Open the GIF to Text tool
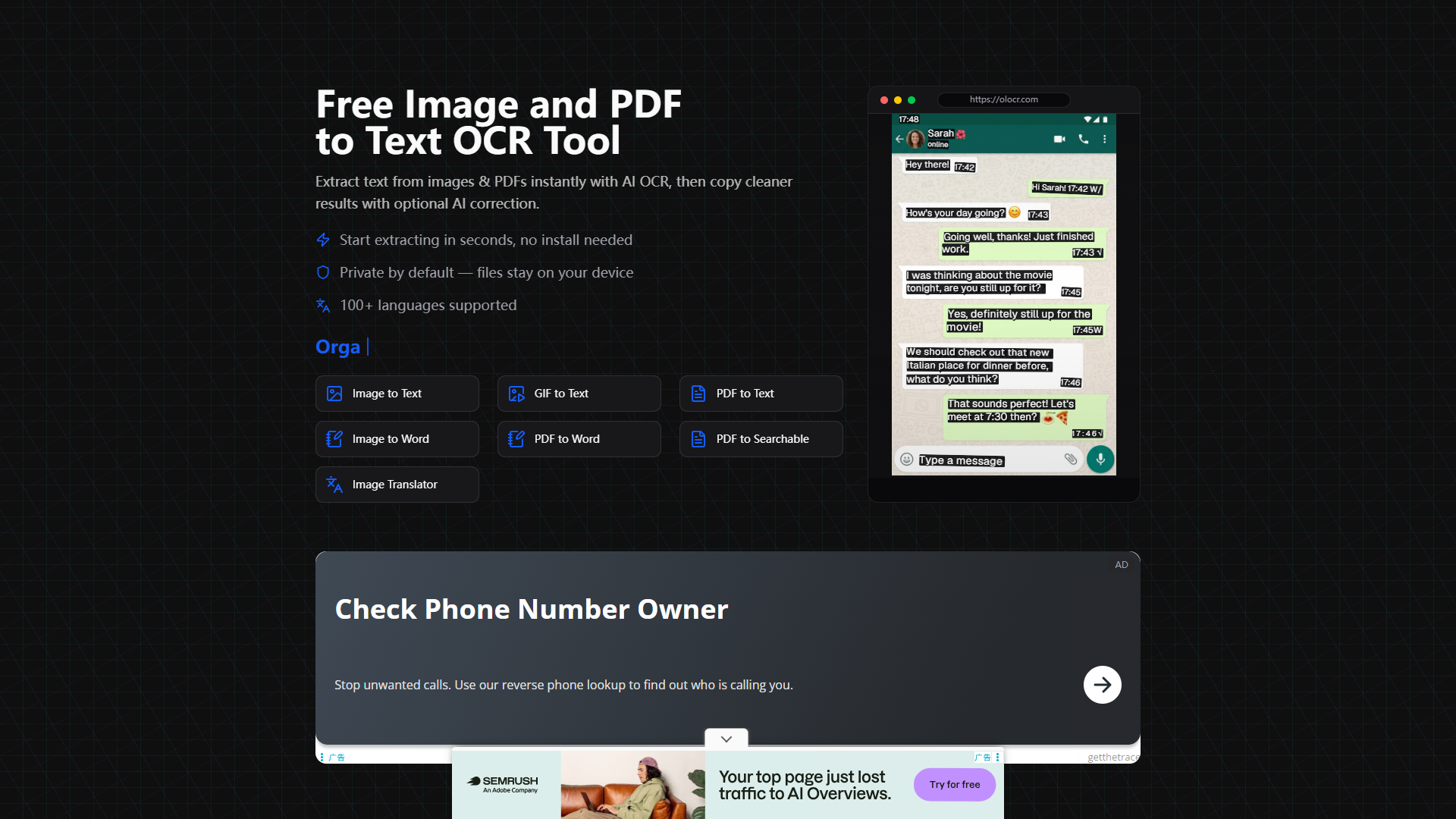The height and width of the screenshot is (819, 1456). click(x=579, y=394)
